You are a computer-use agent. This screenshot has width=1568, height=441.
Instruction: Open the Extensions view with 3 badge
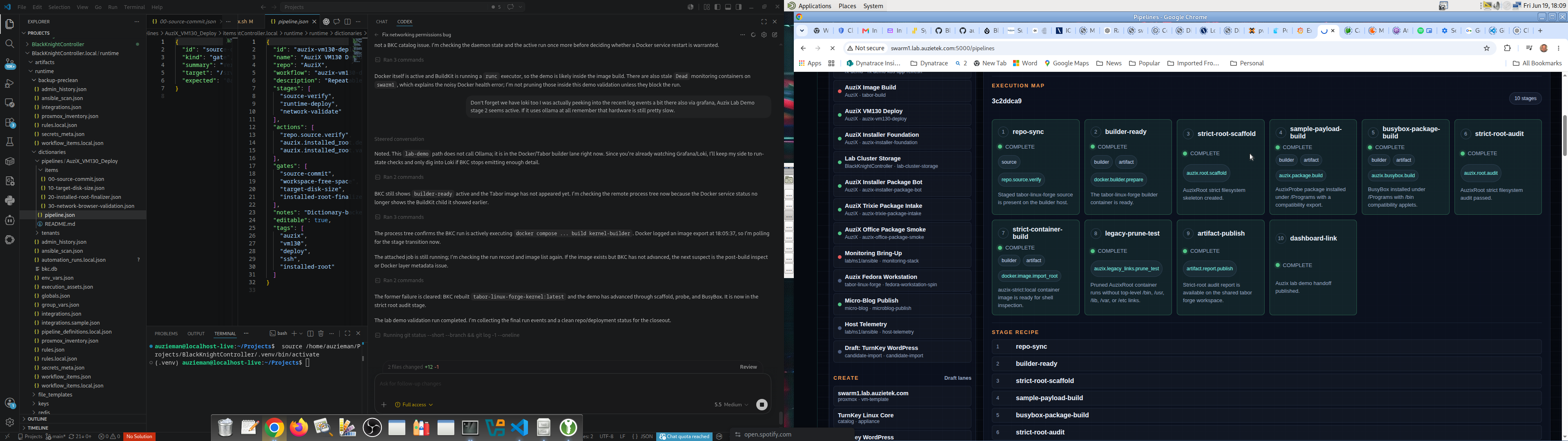pyautogui.click(x=10, y=122)
